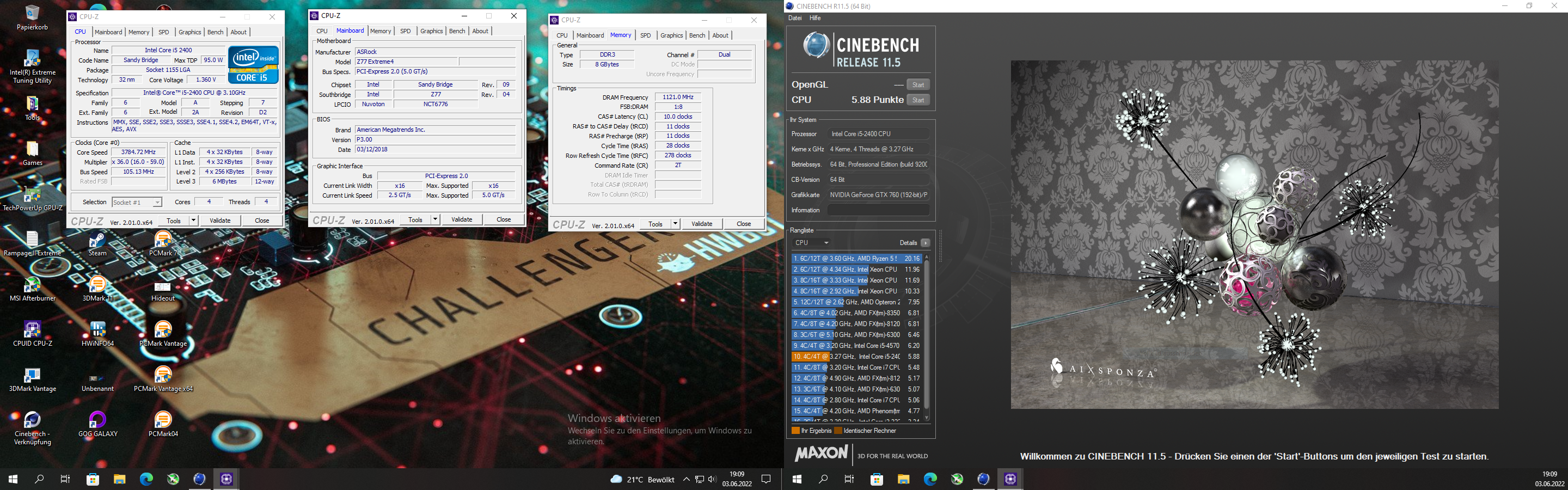Image resolution: width=1568 pixels, height=490 pixels.
Task: Switch to the Bench tab in CPU-Z CPU window
Action: [216, 32]
